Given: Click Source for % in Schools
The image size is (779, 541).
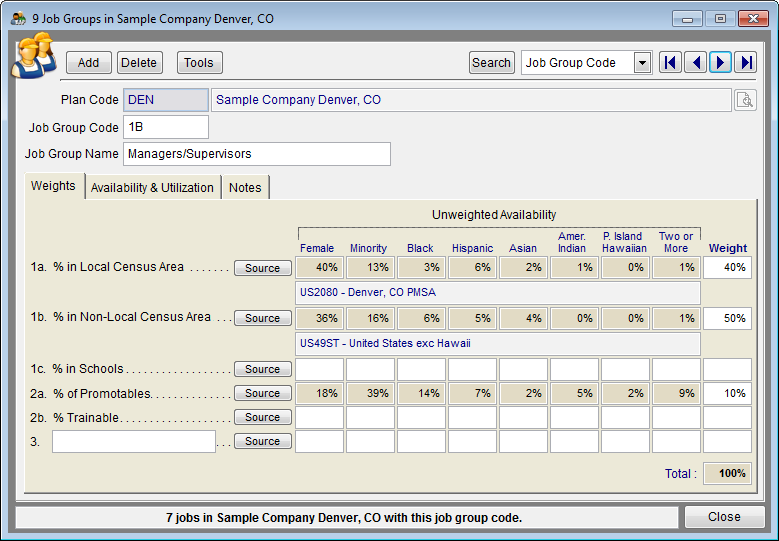Looking at the screenshot, I should [x=262, y=369].
